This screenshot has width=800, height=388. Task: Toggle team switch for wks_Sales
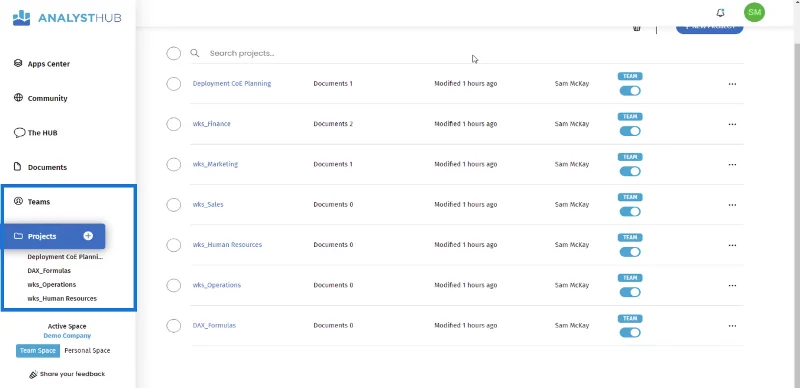coord(630,212)
